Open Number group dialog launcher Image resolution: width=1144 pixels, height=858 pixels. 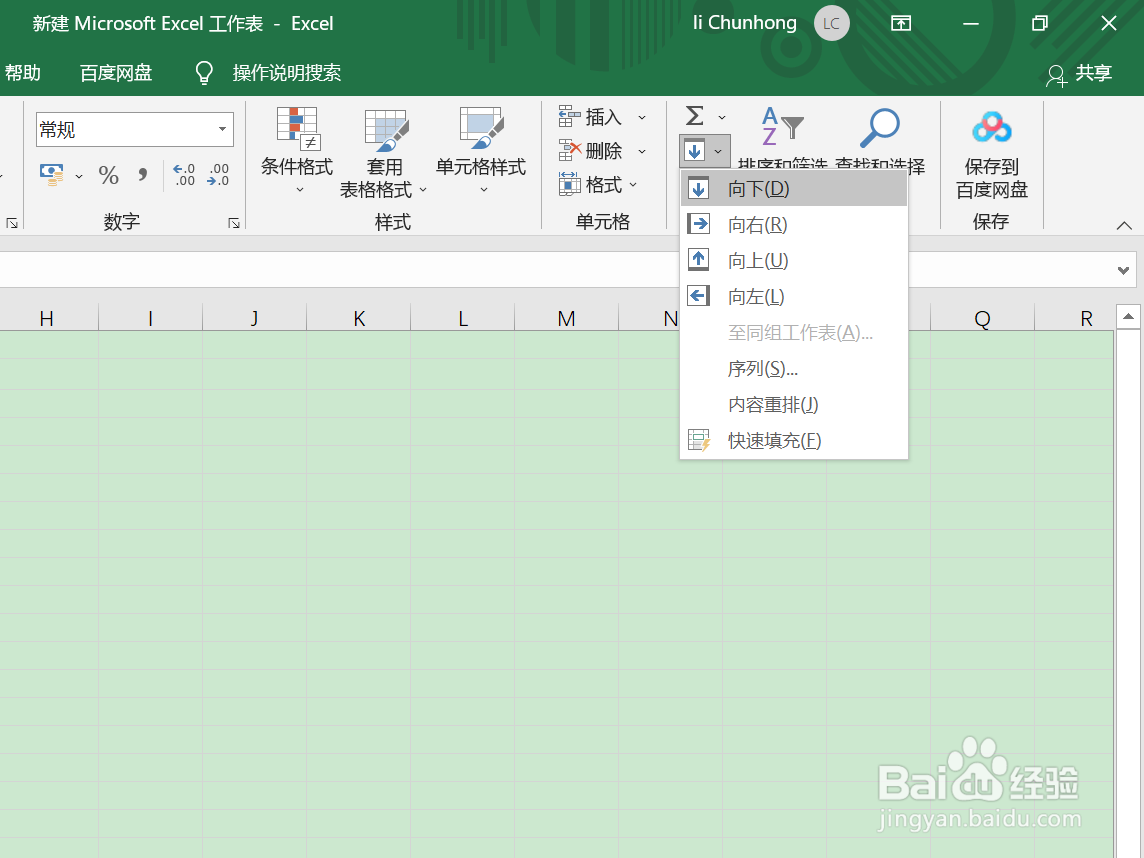point(233,223)
